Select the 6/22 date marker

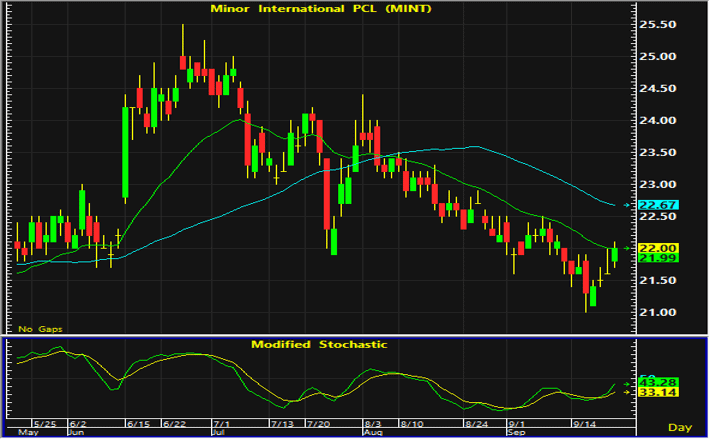pyautogui.click(x=174, y=424)
